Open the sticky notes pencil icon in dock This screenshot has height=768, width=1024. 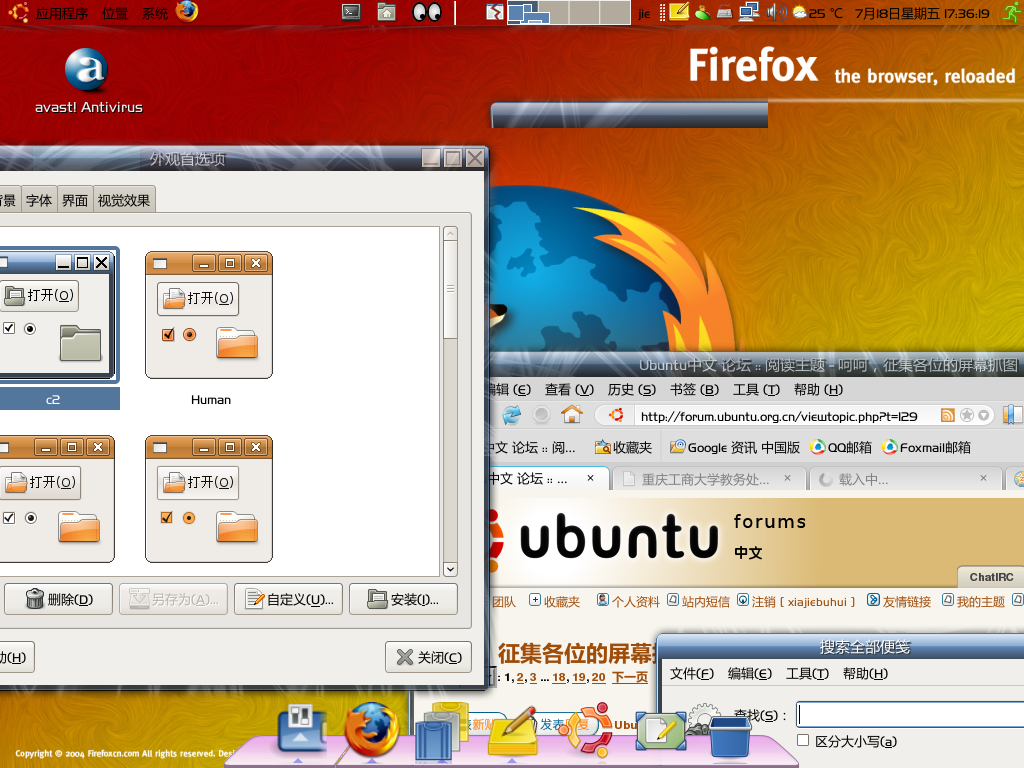click(513, 731)
